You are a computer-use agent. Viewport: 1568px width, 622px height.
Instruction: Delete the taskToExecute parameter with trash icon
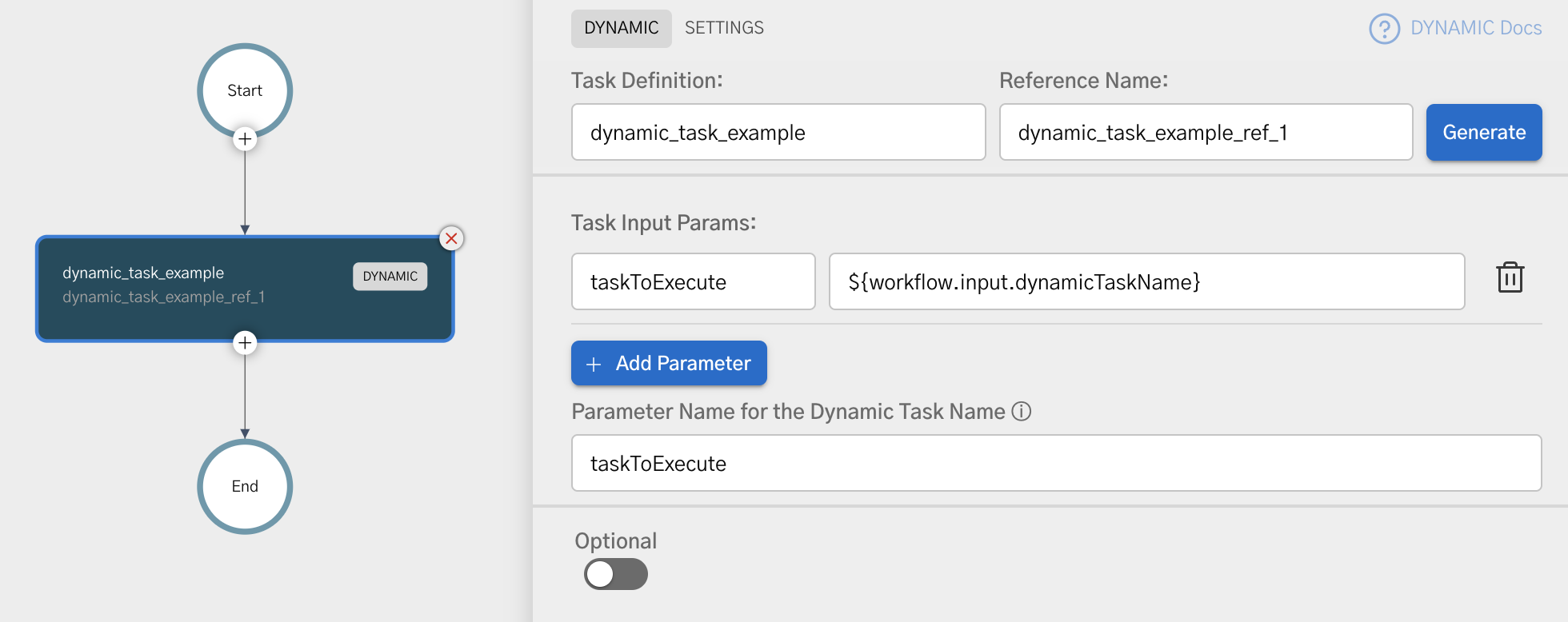click(x=1510, y=277)
